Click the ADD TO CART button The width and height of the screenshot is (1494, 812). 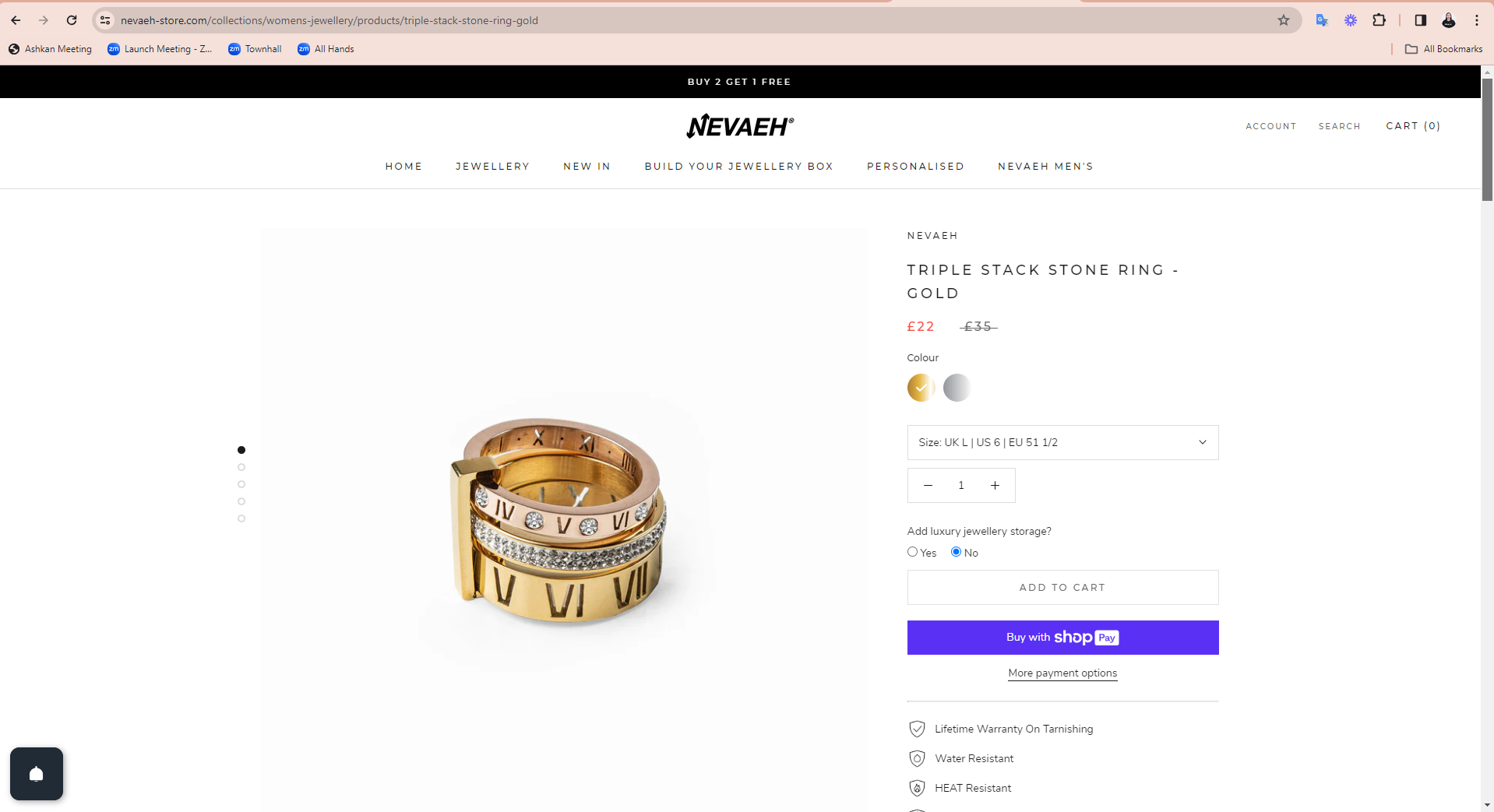click(x=1062, y=588)
